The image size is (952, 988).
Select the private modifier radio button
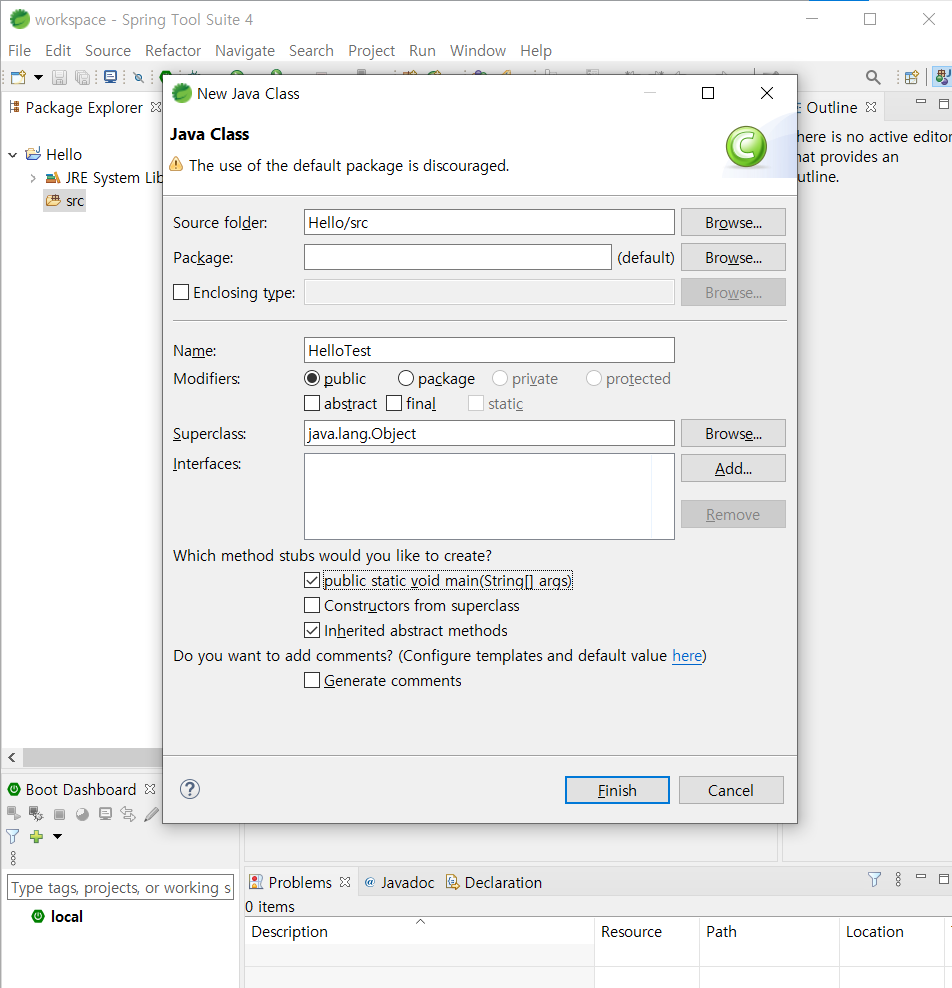500,378
